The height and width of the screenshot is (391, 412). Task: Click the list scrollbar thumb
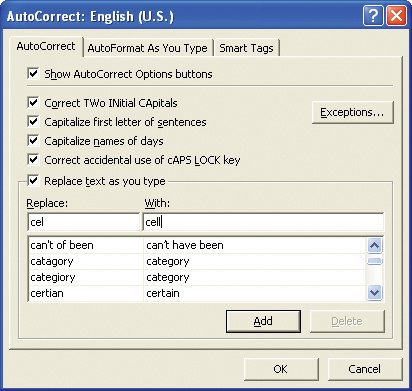pos(374,262)
